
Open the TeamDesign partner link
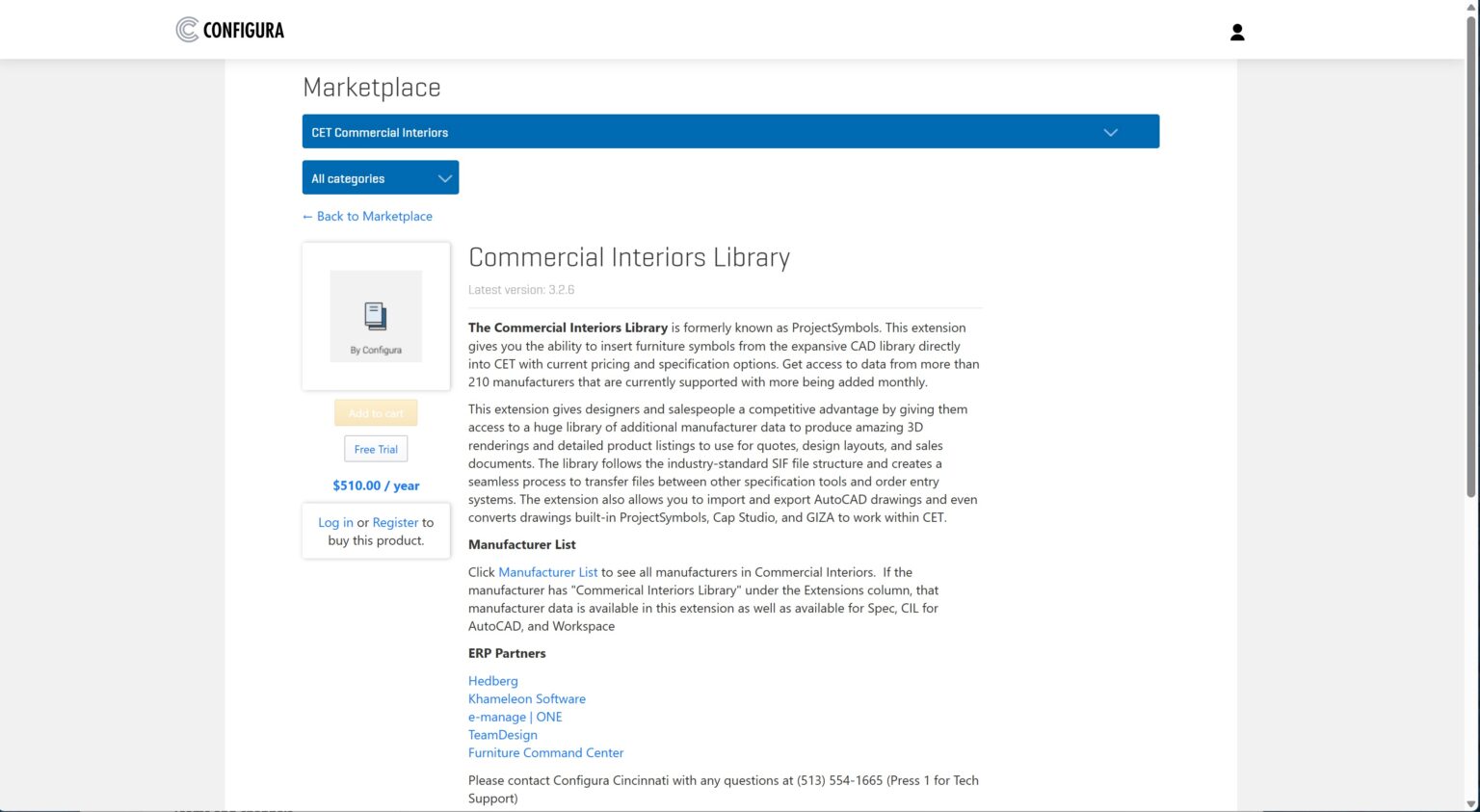(502, 735)
